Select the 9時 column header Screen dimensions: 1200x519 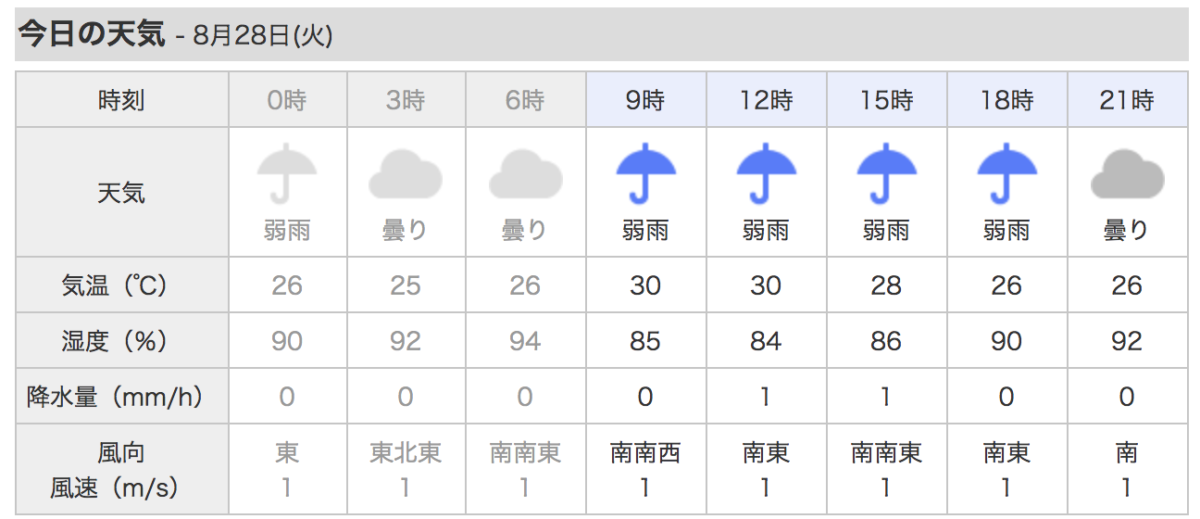coord(646,99)
